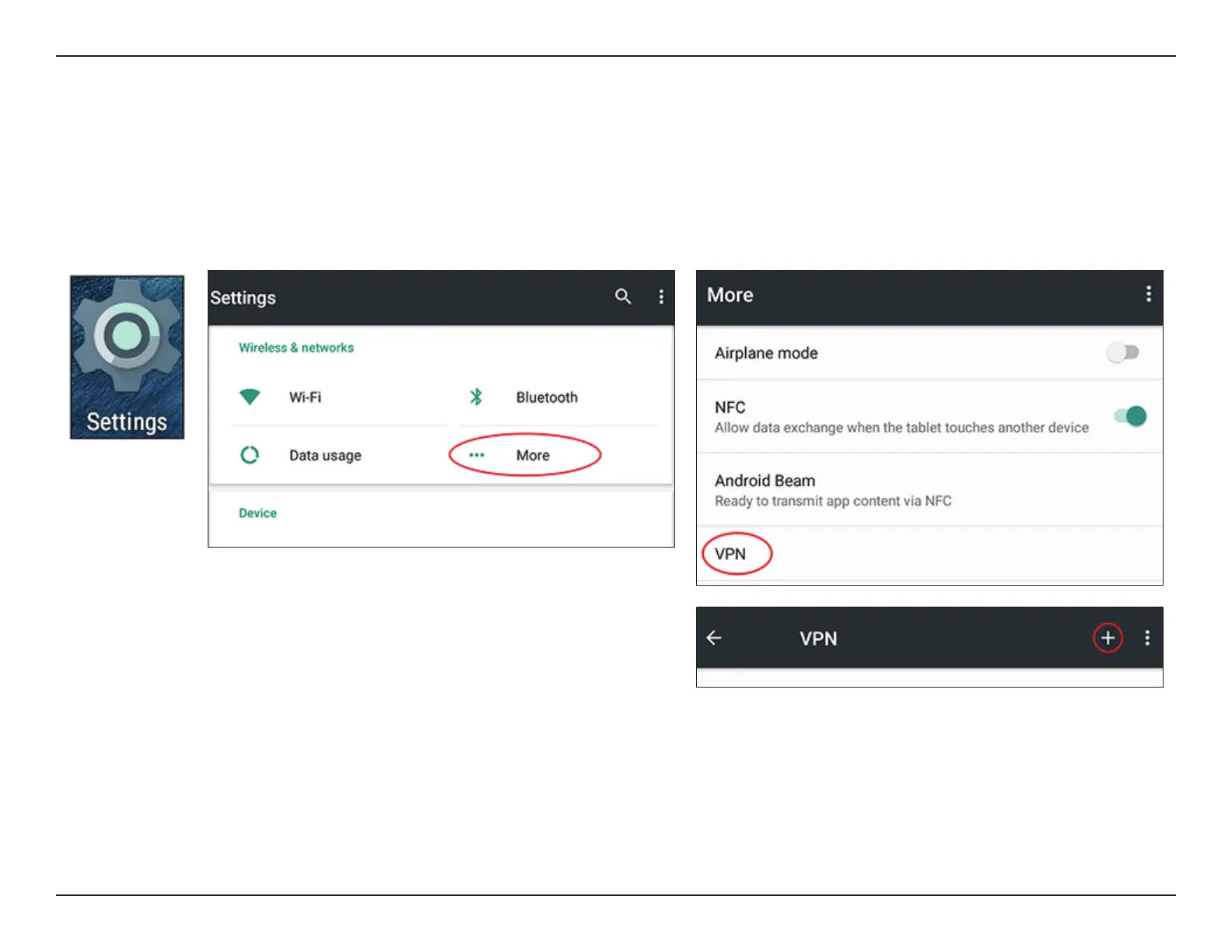Toggle the Airplane mode switch

(x=1123, y=352)
